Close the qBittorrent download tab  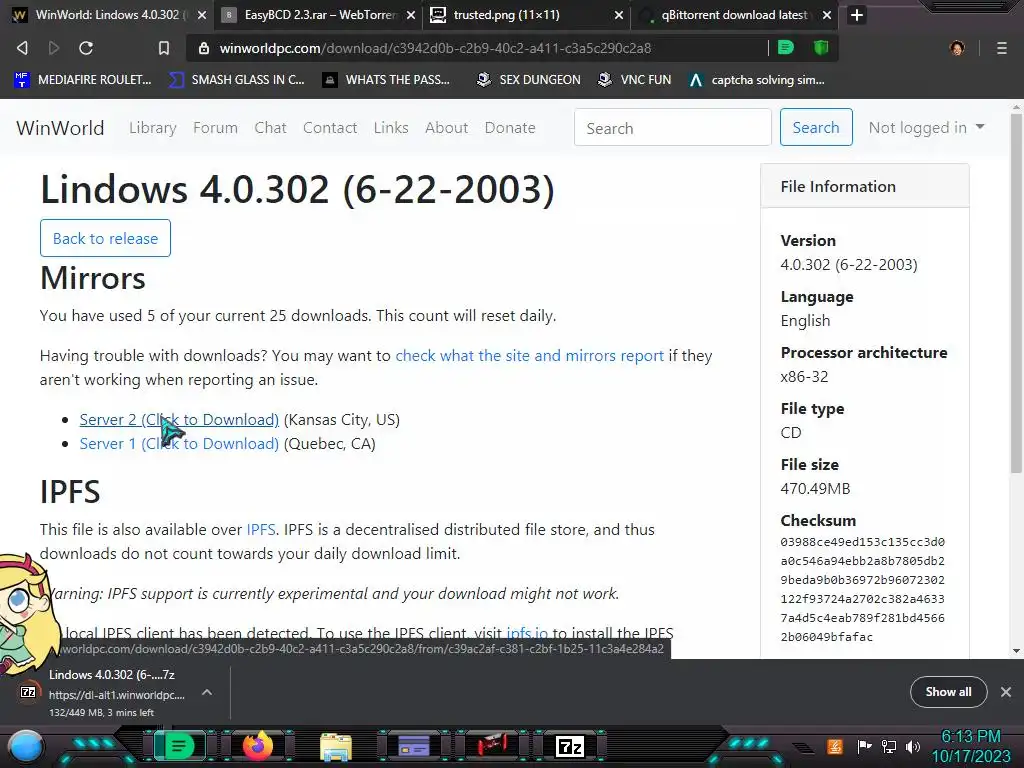point(827,15)
